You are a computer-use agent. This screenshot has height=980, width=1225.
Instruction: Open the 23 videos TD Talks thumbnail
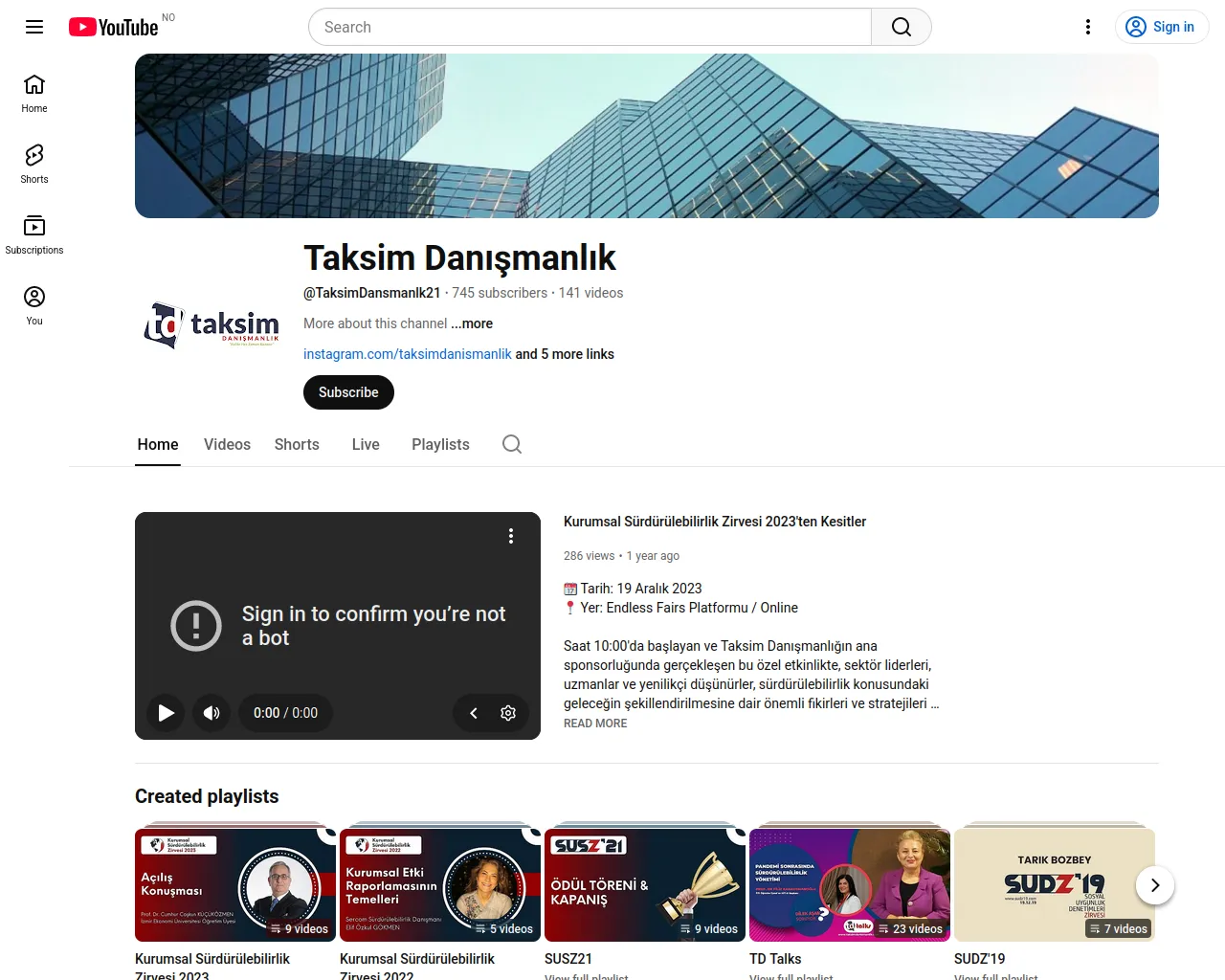pos(850,885)
